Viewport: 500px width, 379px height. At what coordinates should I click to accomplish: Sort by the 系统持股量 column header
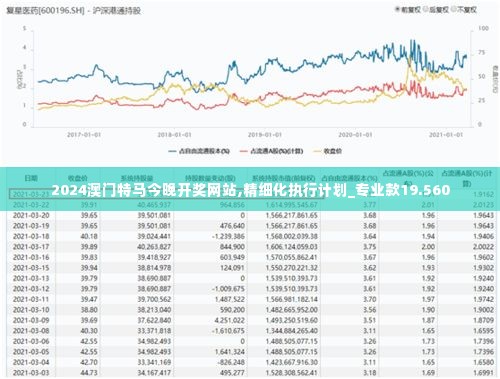137,178
